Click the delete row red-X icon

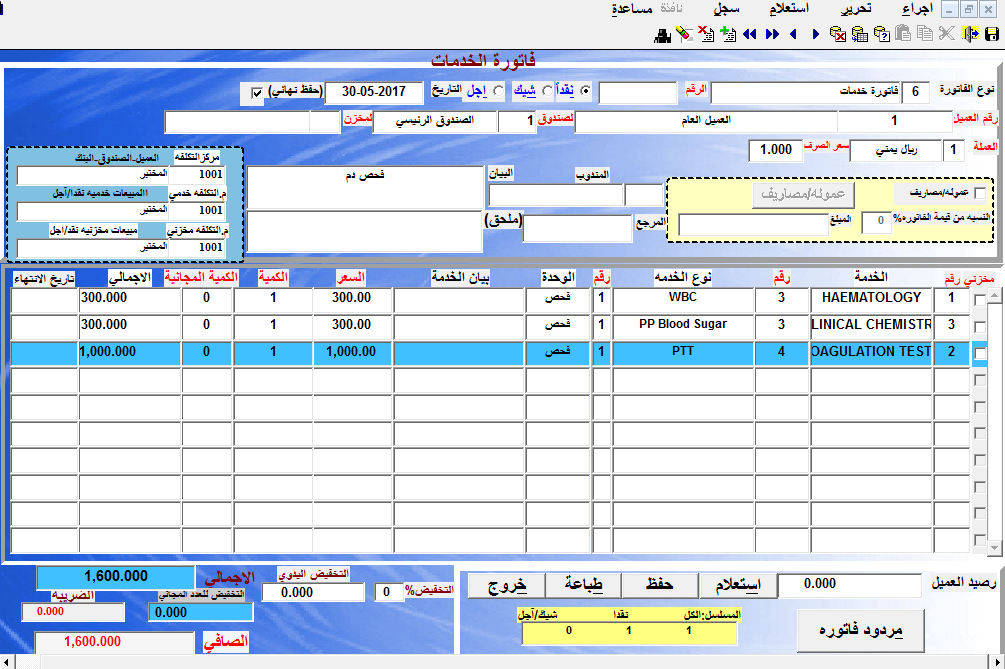pos(706,34)
